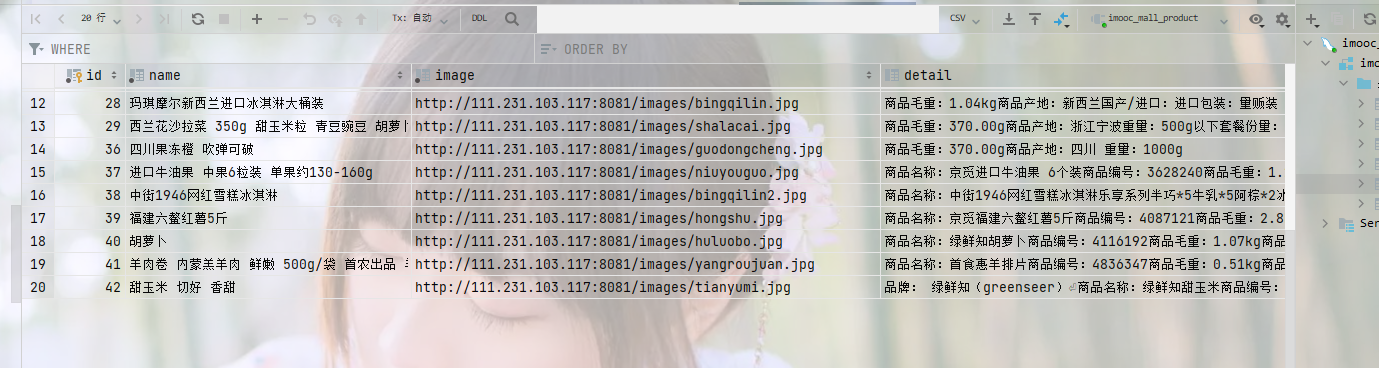Select name cell 玛琪摩尔新西兰进口冰淇淋大桶装

[268, 103]
